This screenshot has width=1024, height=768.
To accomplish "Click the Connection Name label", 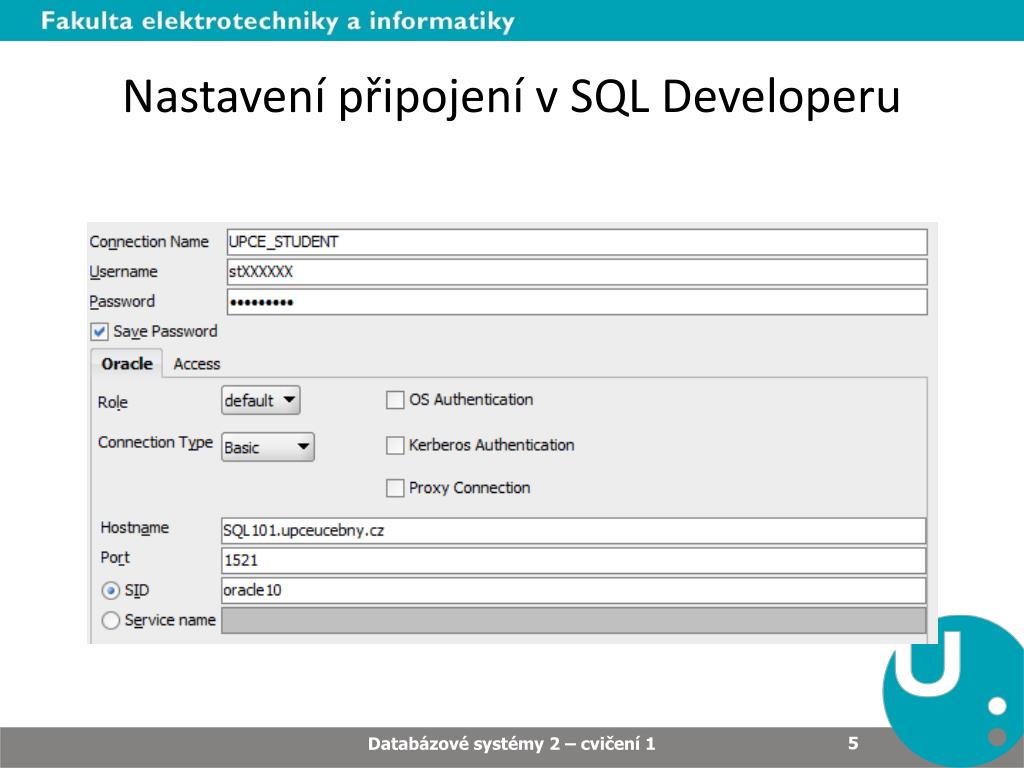I will point(149,242).
